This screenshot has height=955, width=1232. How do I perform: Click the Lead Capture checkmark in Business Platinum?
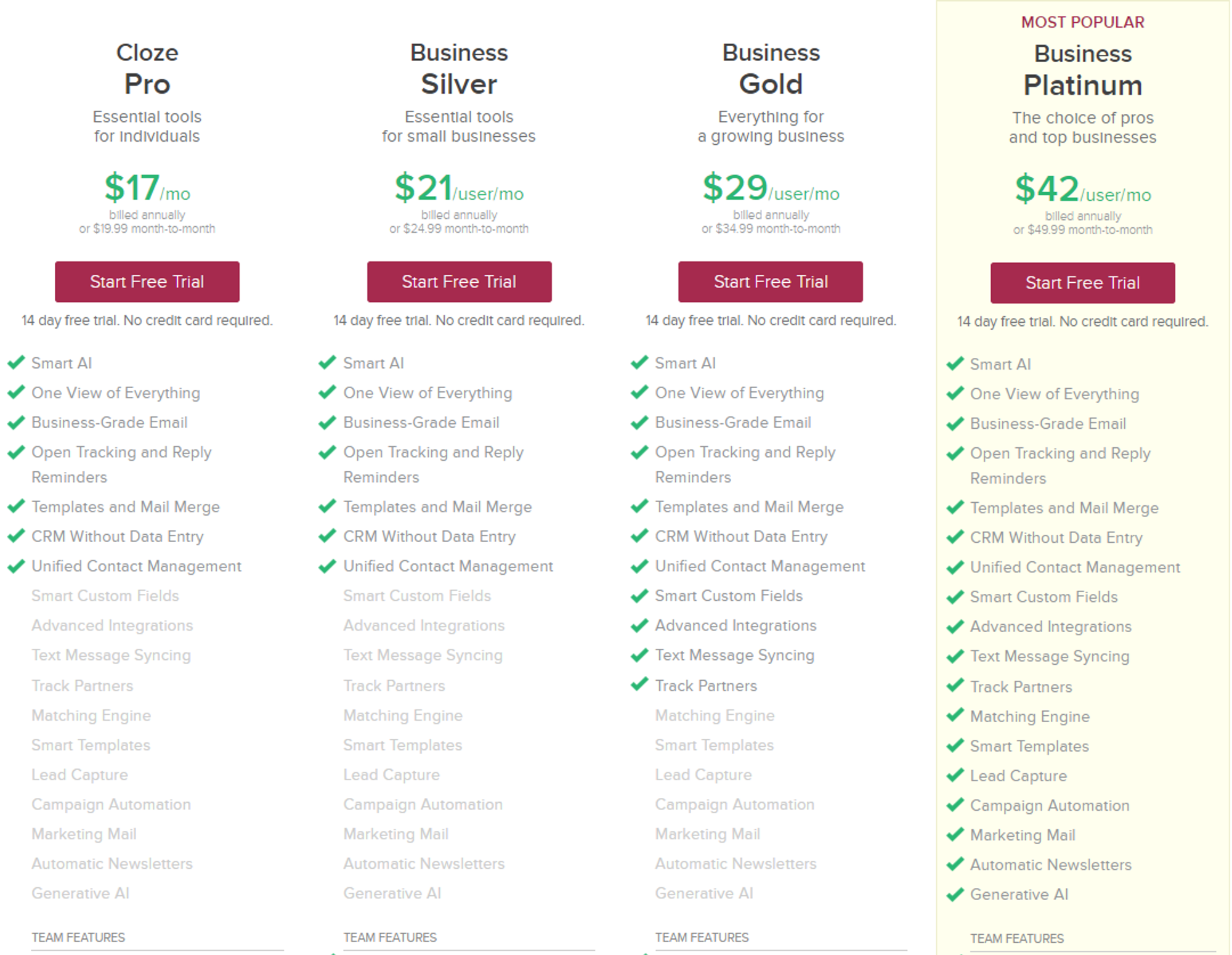point(955,775)
